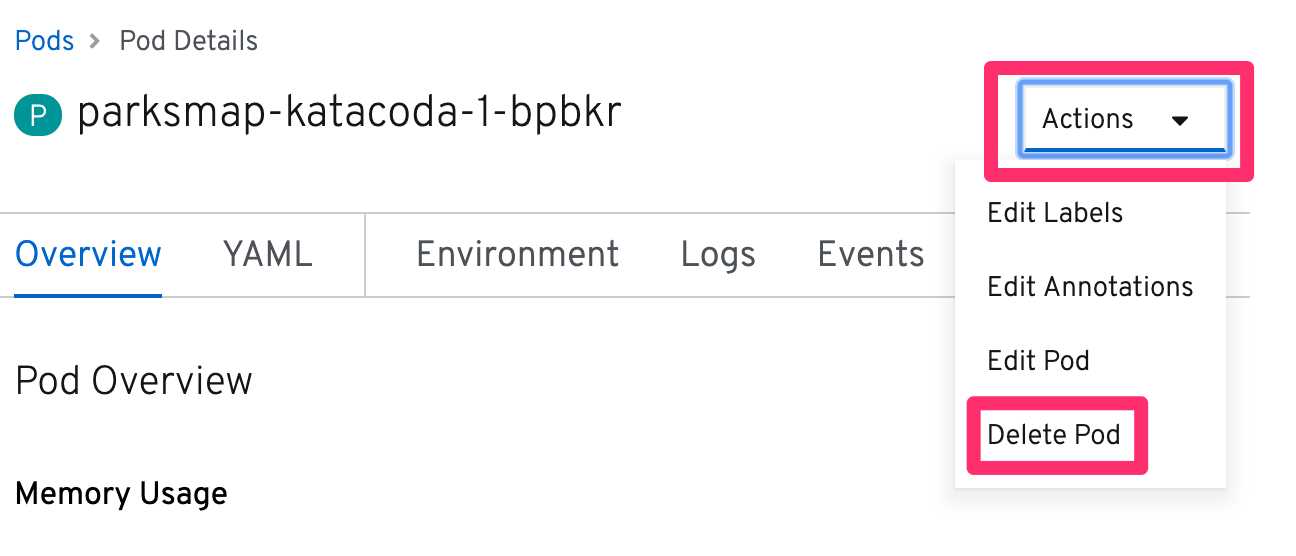Select Edit Labels from the menu
The width and height of the screenshot is (1296, 556).
[1055, 213]
